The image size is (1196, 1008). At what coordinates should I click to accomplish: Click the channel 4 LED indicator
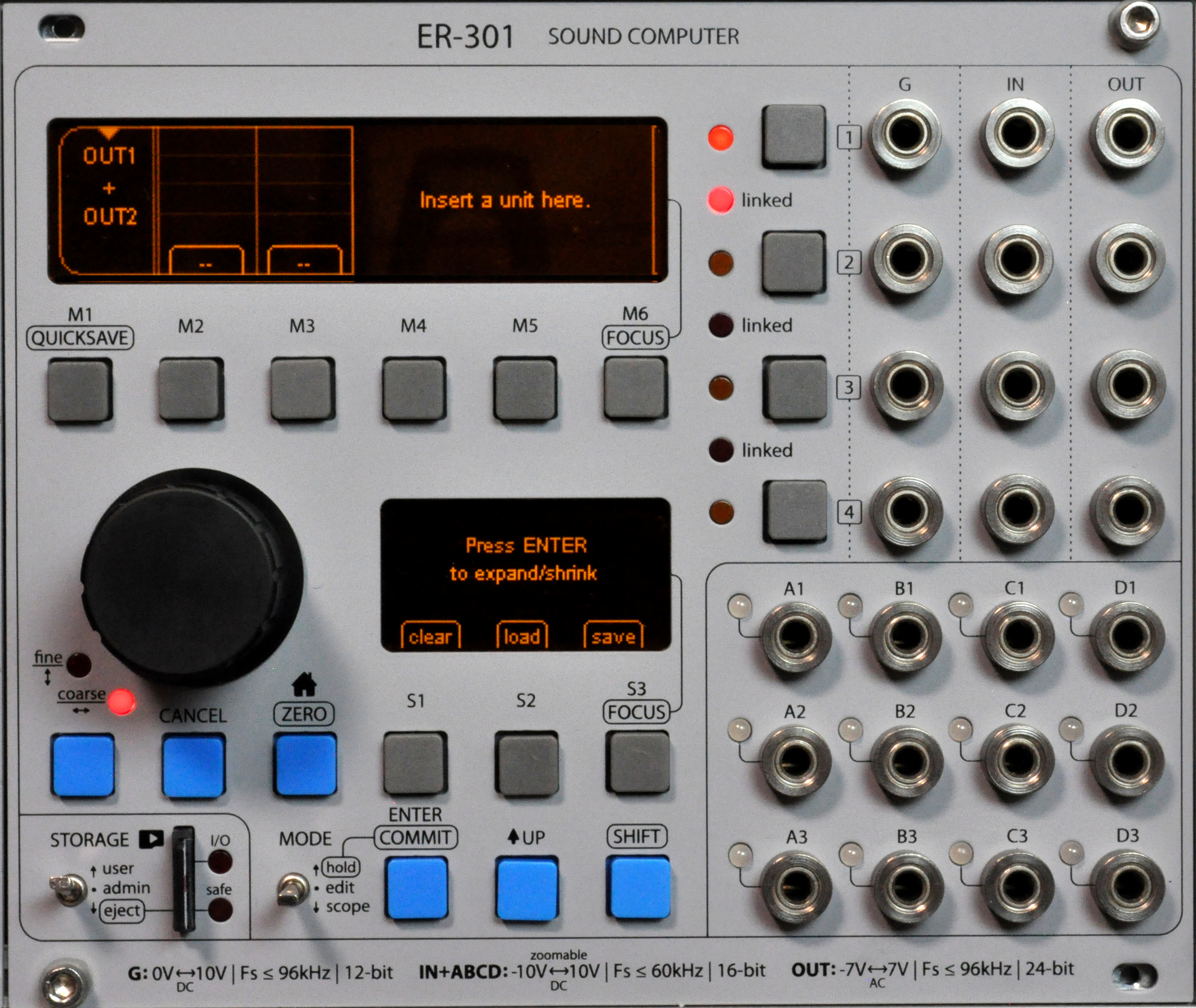coord(721,512)
